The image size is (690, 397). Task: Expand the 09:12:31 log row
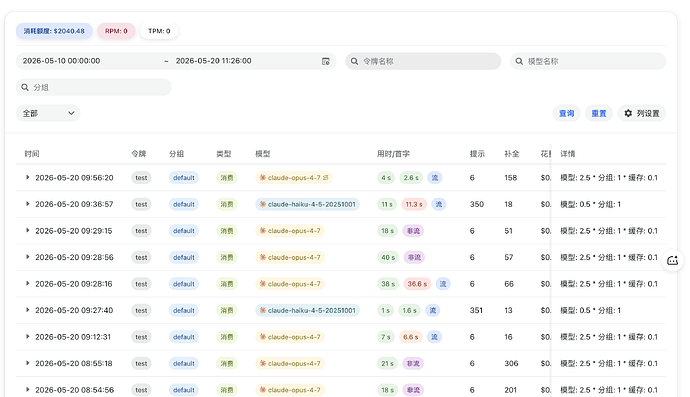point(27,336)
